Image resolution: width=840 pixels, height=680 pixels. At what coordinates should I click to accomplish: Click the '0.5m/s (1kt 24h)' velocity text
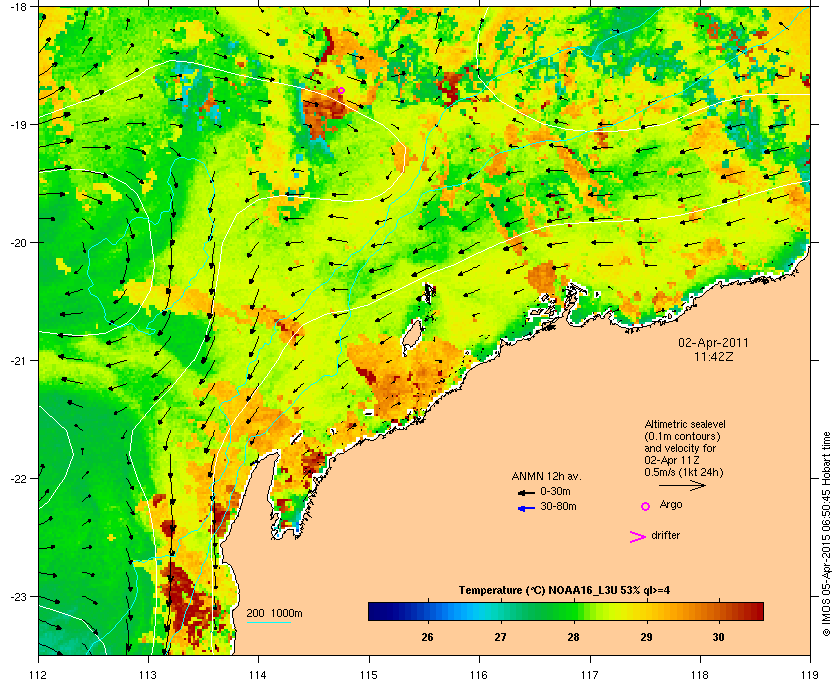pos(684,472)
